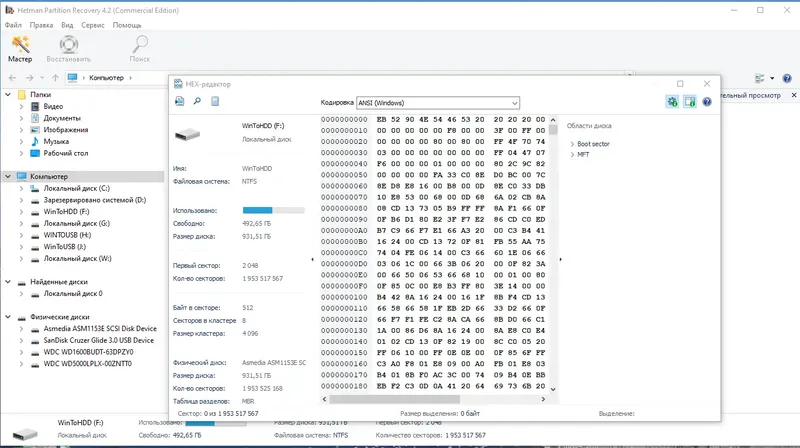The image size is (800, 448).
Task: Select WDC WD5000LPLX-00ZNTT0 disk
Action: [x=87, y=364]
